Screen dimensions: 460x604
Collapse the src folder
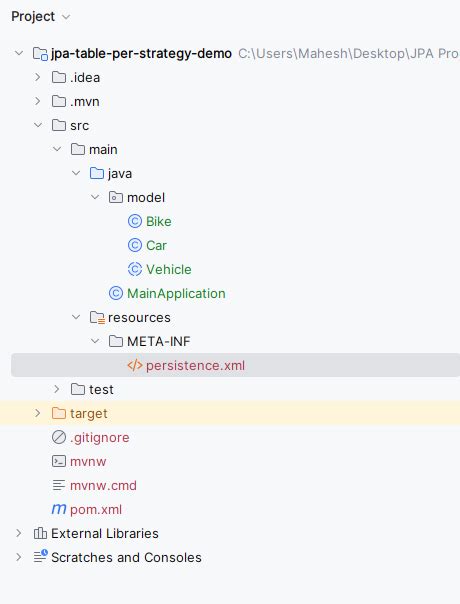[x=38, y=125]
